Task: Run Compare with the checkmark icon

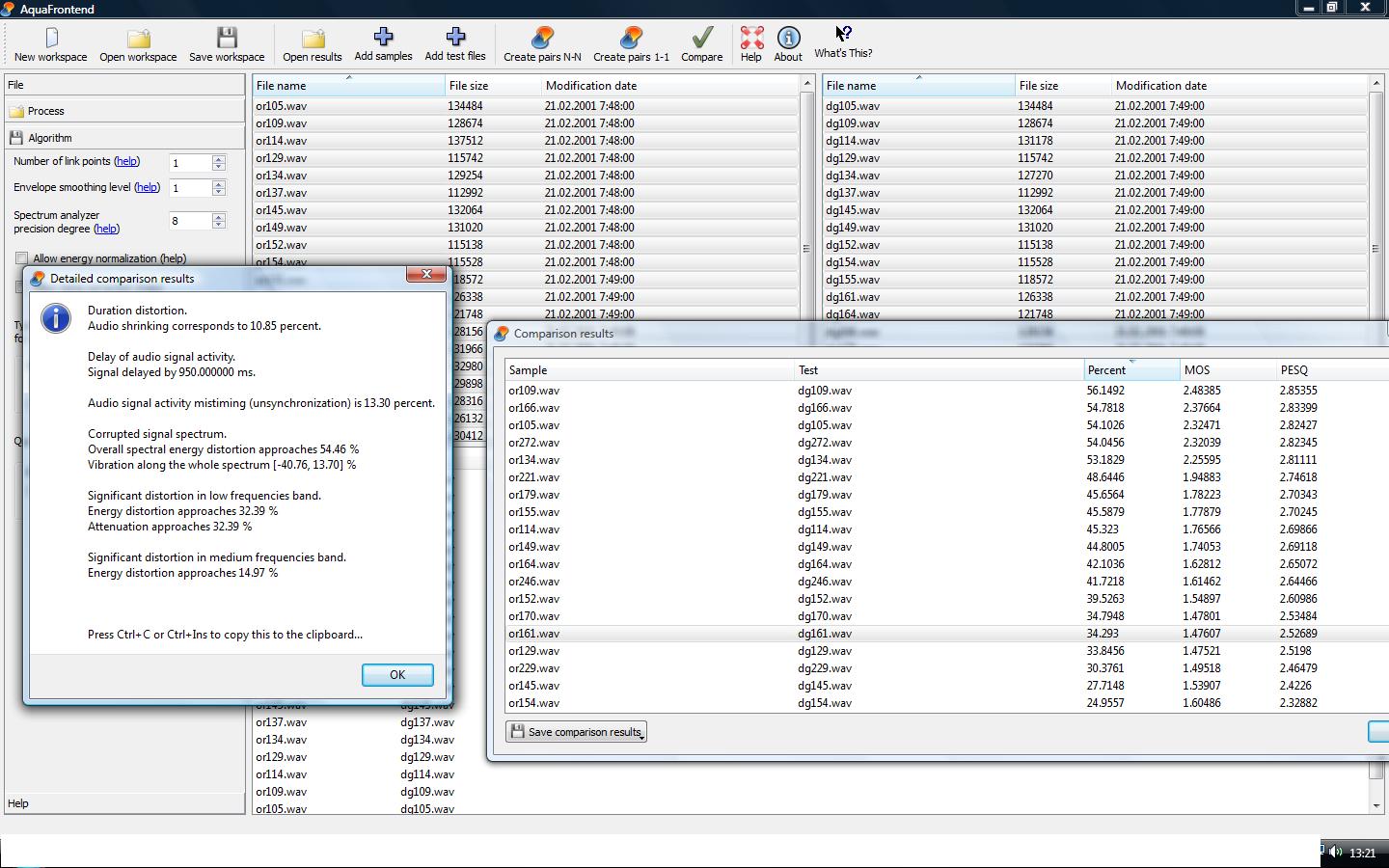Action: [x=702, y=38]
